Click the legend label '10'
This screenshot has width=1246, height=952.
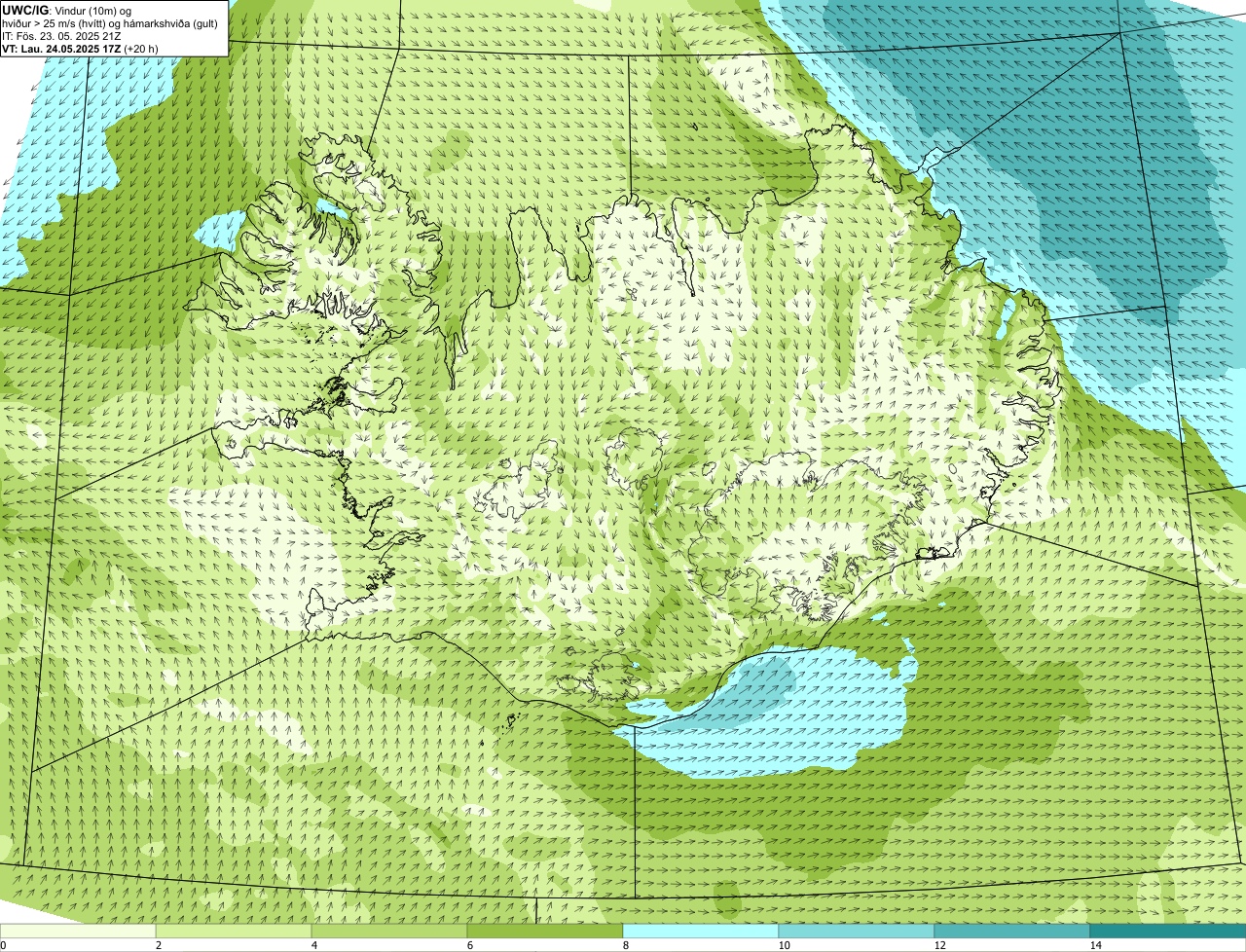[x=784, y=945]
